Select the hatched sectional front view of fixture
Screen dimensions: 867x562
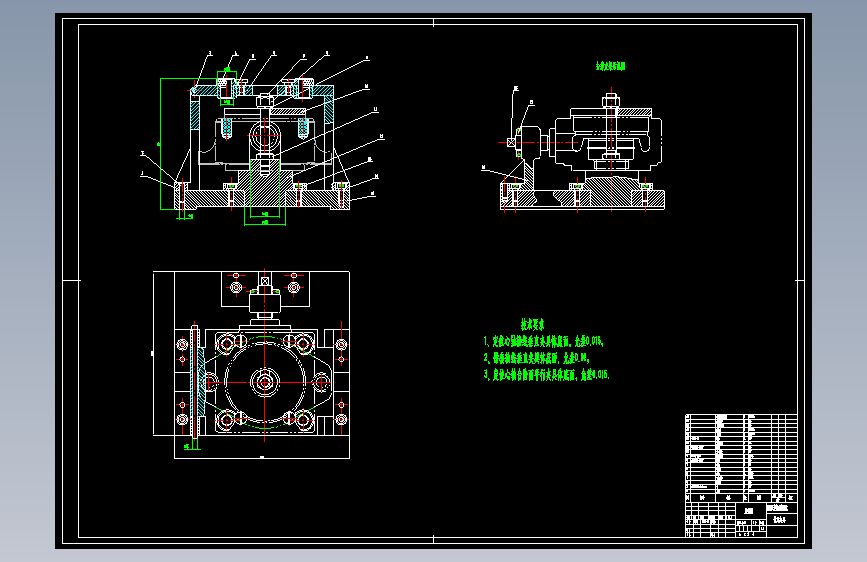pyautogui.click(x=262, y=144)
